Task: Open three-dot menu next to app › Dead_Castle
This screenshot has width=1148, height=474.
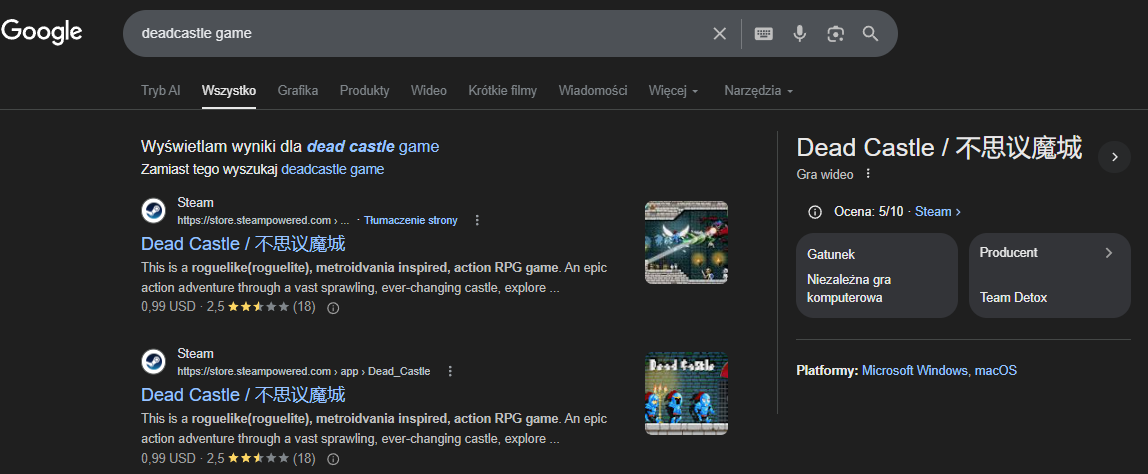Action: pyautogui.click(x=450, y=371)
